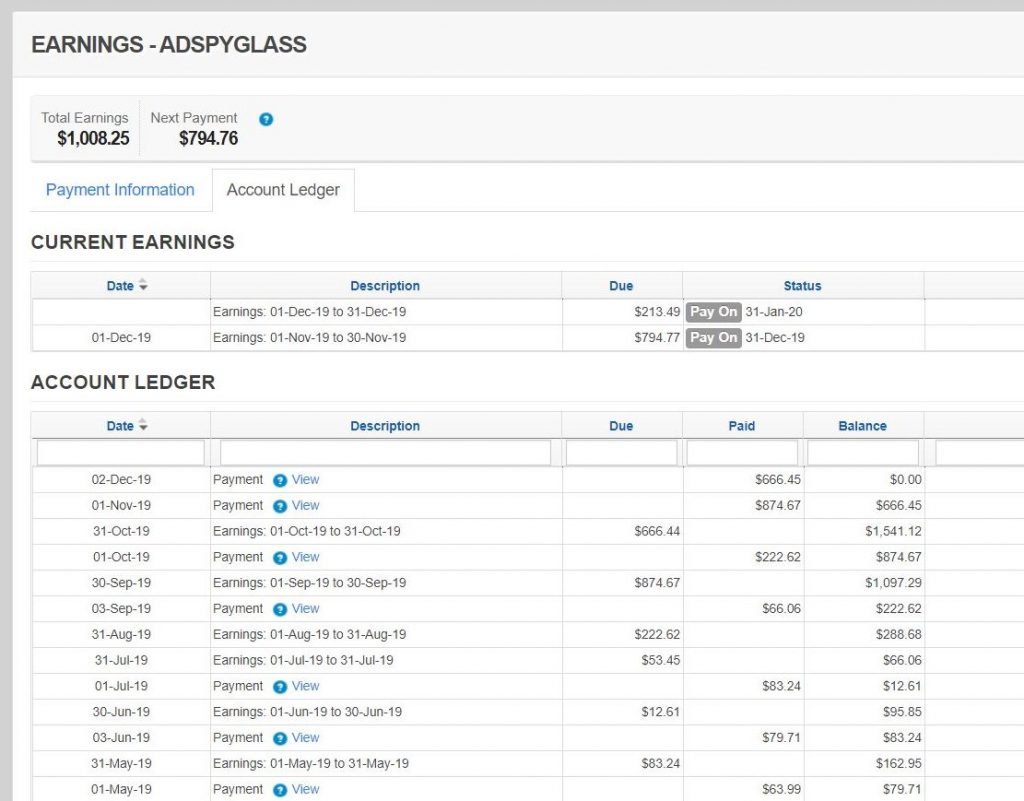Open help icon beside Next Payment
1024x801 pixels.
tap(266, 119)
